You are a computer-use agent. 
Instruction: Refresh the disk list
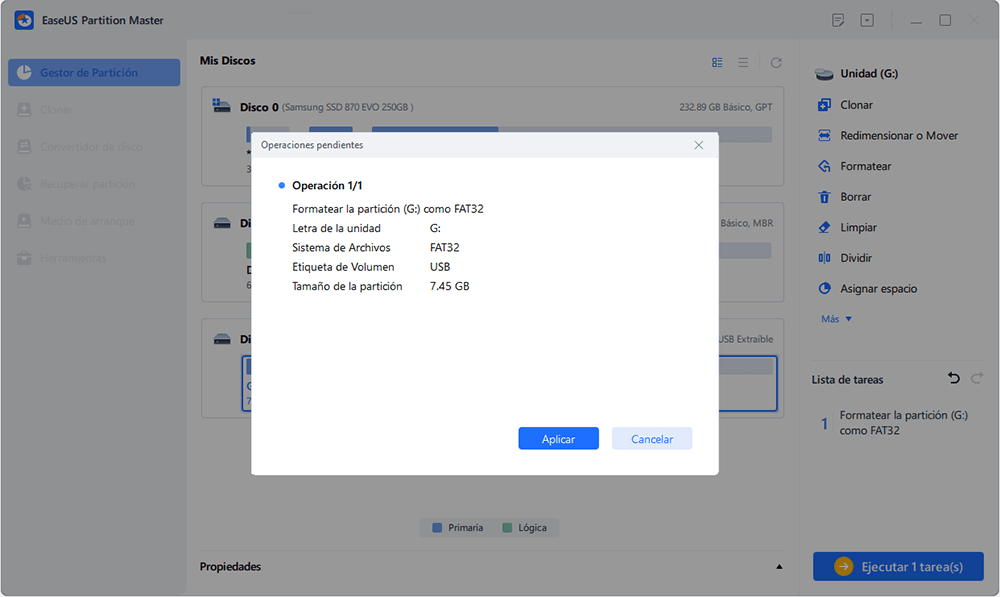[776, 63]
